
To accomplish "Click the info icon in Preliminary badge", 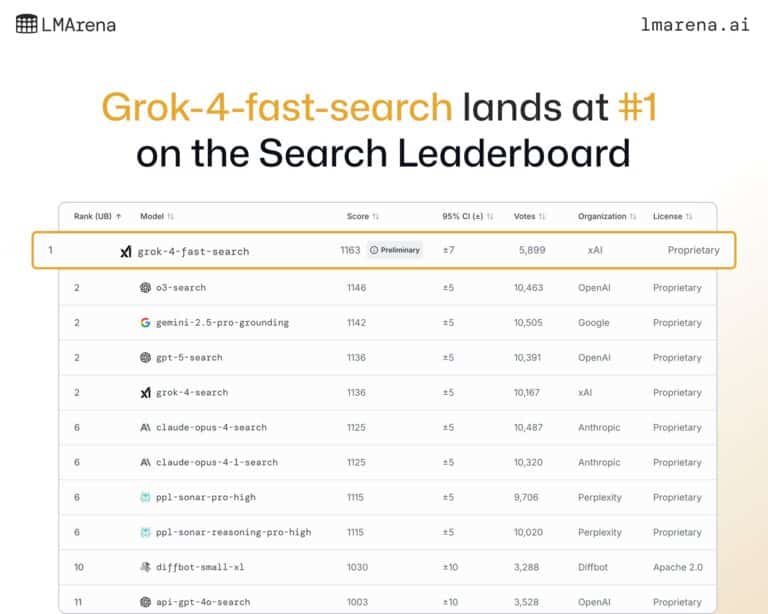I will coord(374,250).
